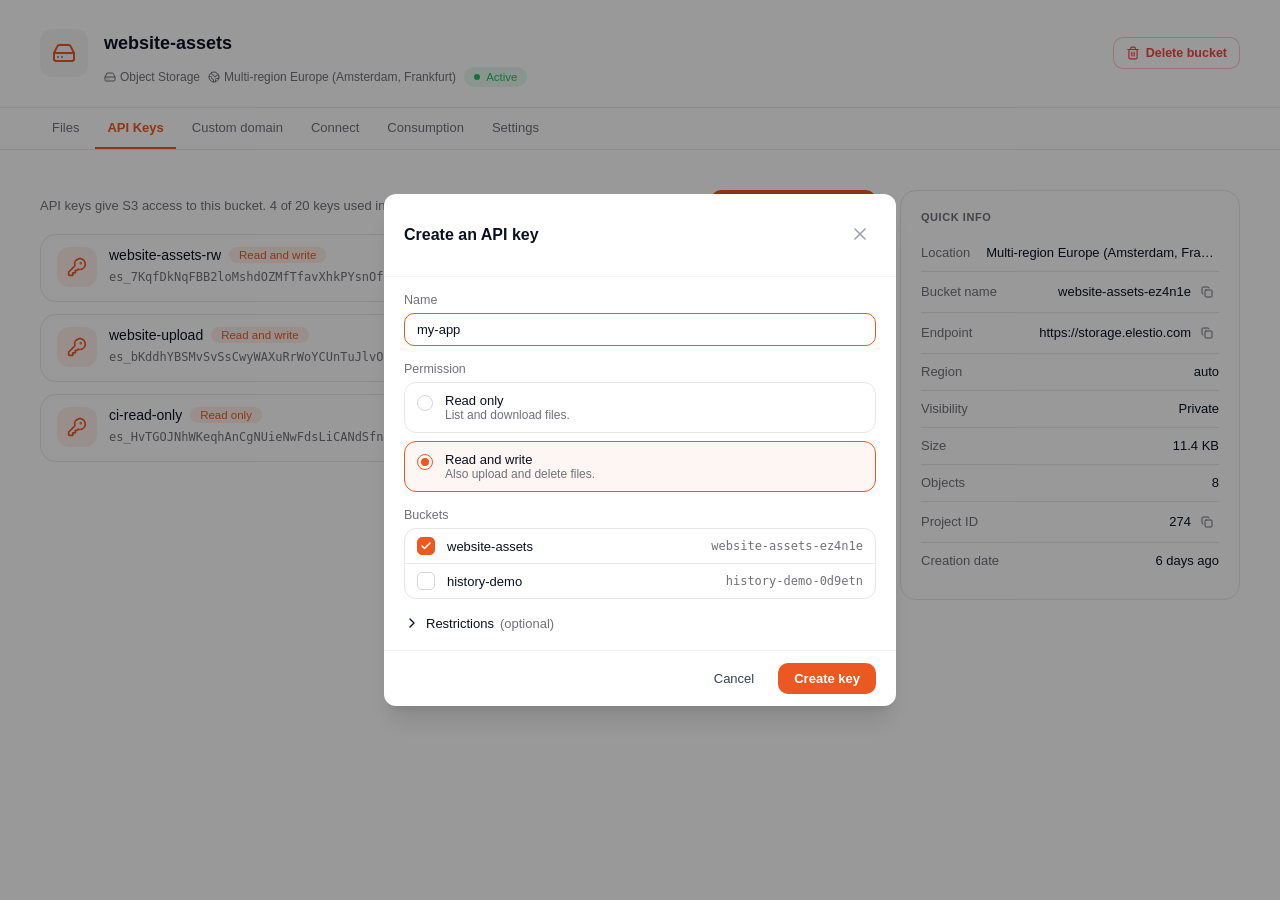Click the key icon for website-assets-rw

[77, 267]
